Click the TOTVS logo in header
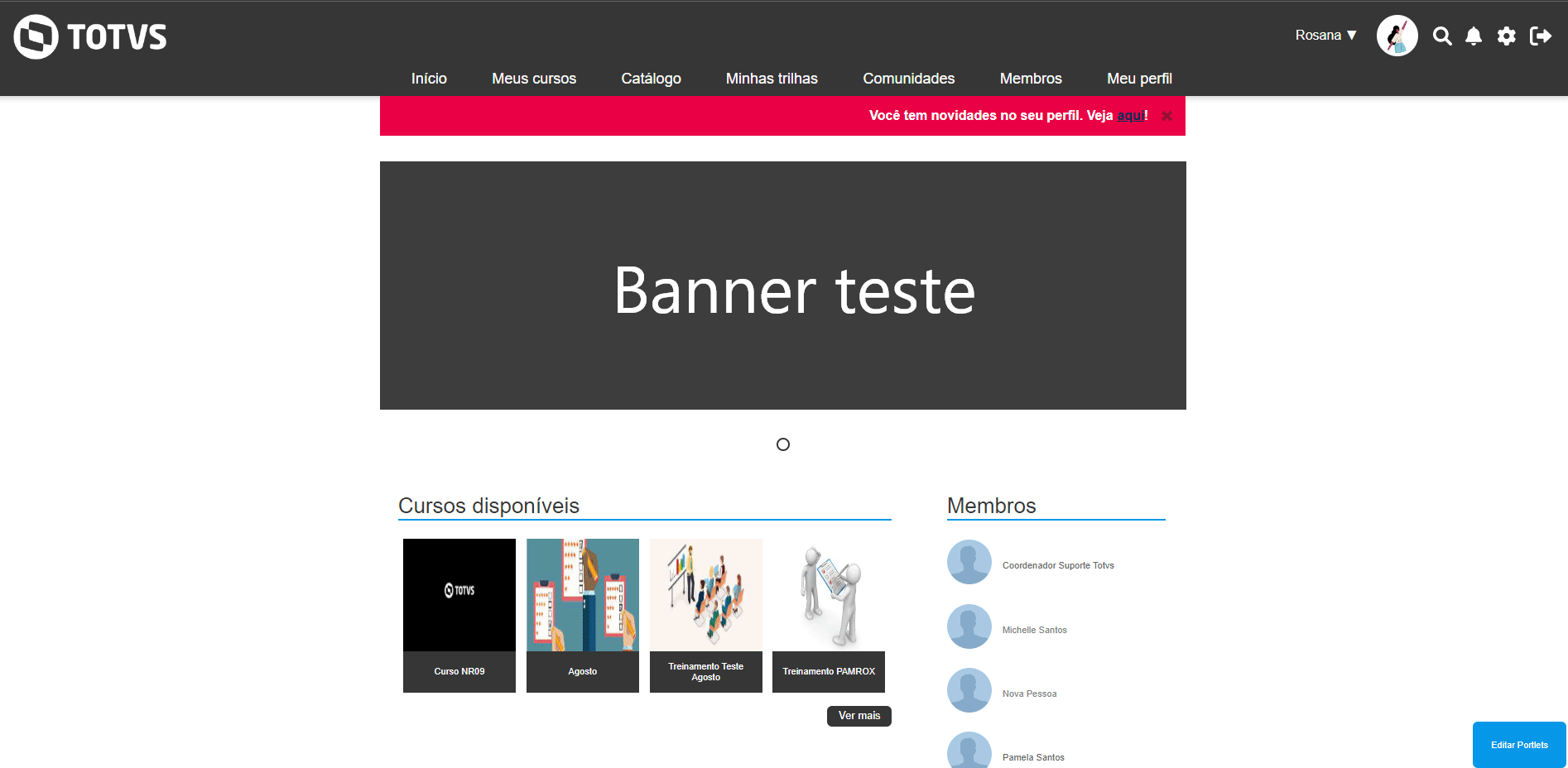This screenshot has height=768, width=1568. coord(90,36)
